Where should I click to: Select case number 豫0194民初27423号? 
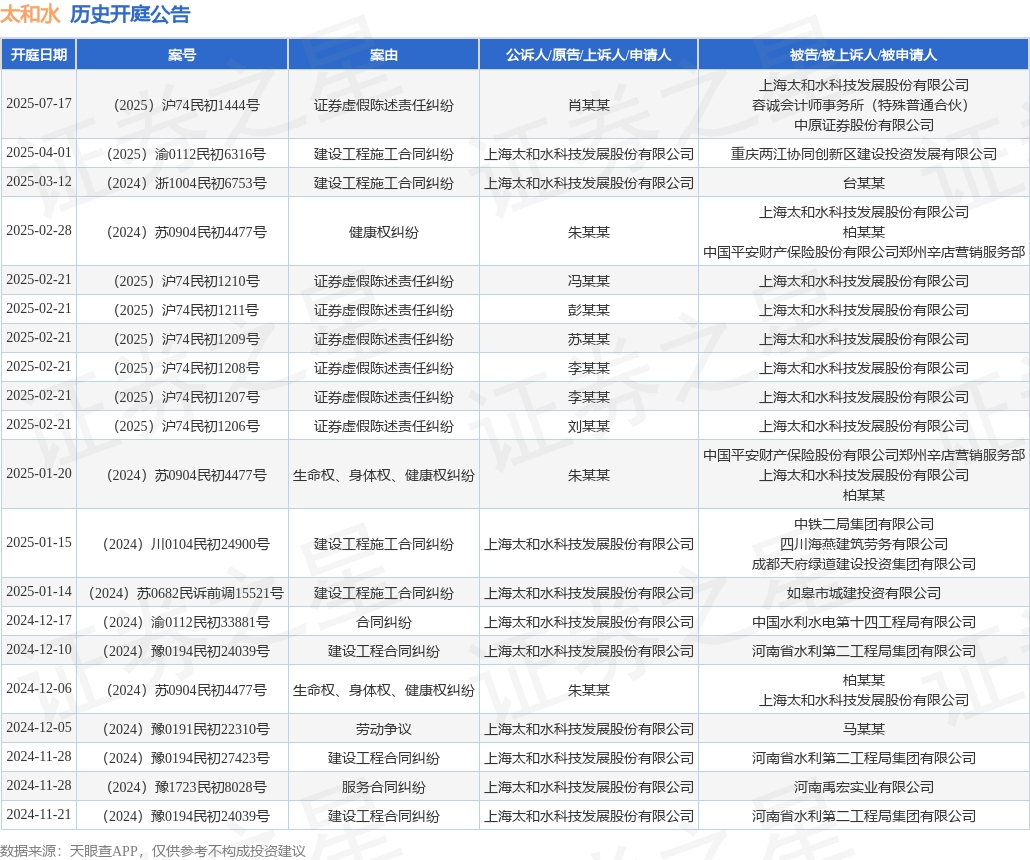pyautogui.click(x=187, y=758)
